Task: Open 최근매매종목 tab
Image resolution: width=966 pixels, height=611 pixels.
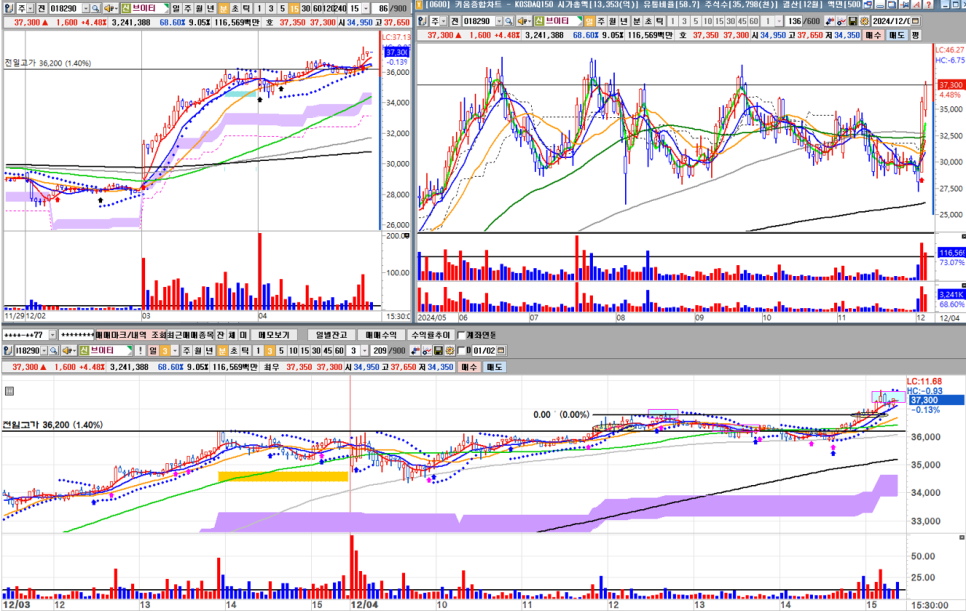Action: point(190,335)
